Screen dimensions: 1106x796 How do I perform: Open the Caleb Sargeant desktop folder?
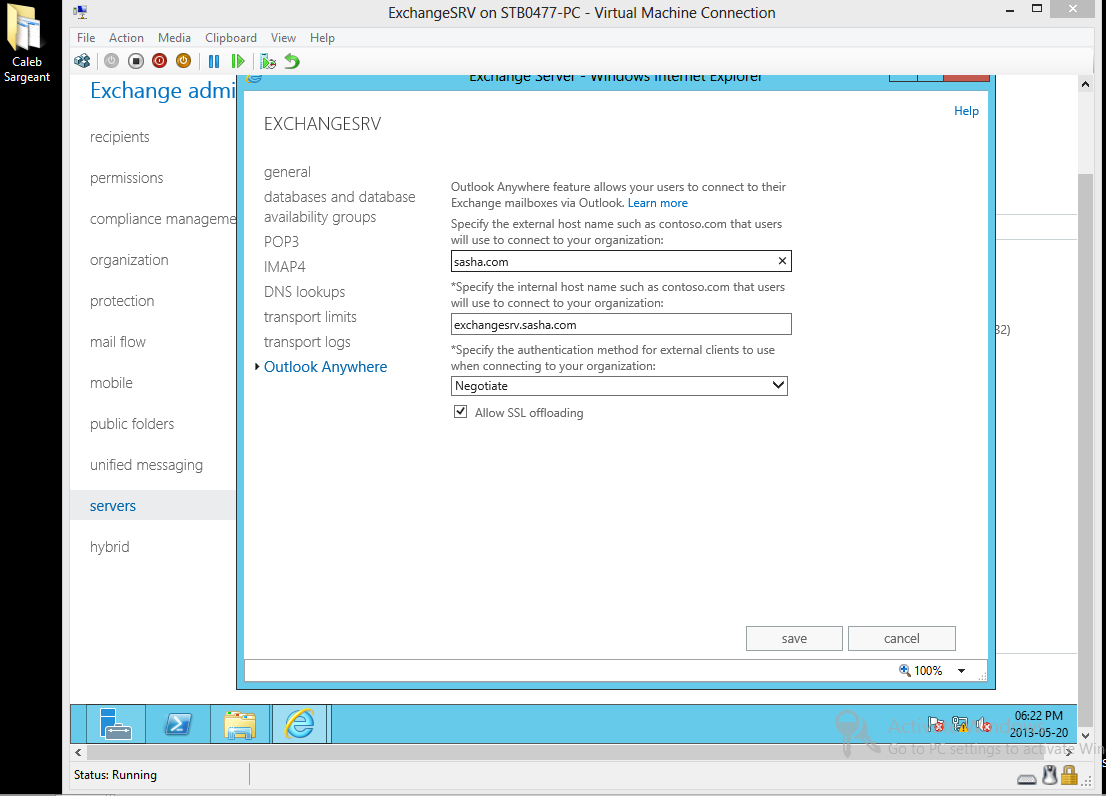pyautogui.click(x=27, y=44)
